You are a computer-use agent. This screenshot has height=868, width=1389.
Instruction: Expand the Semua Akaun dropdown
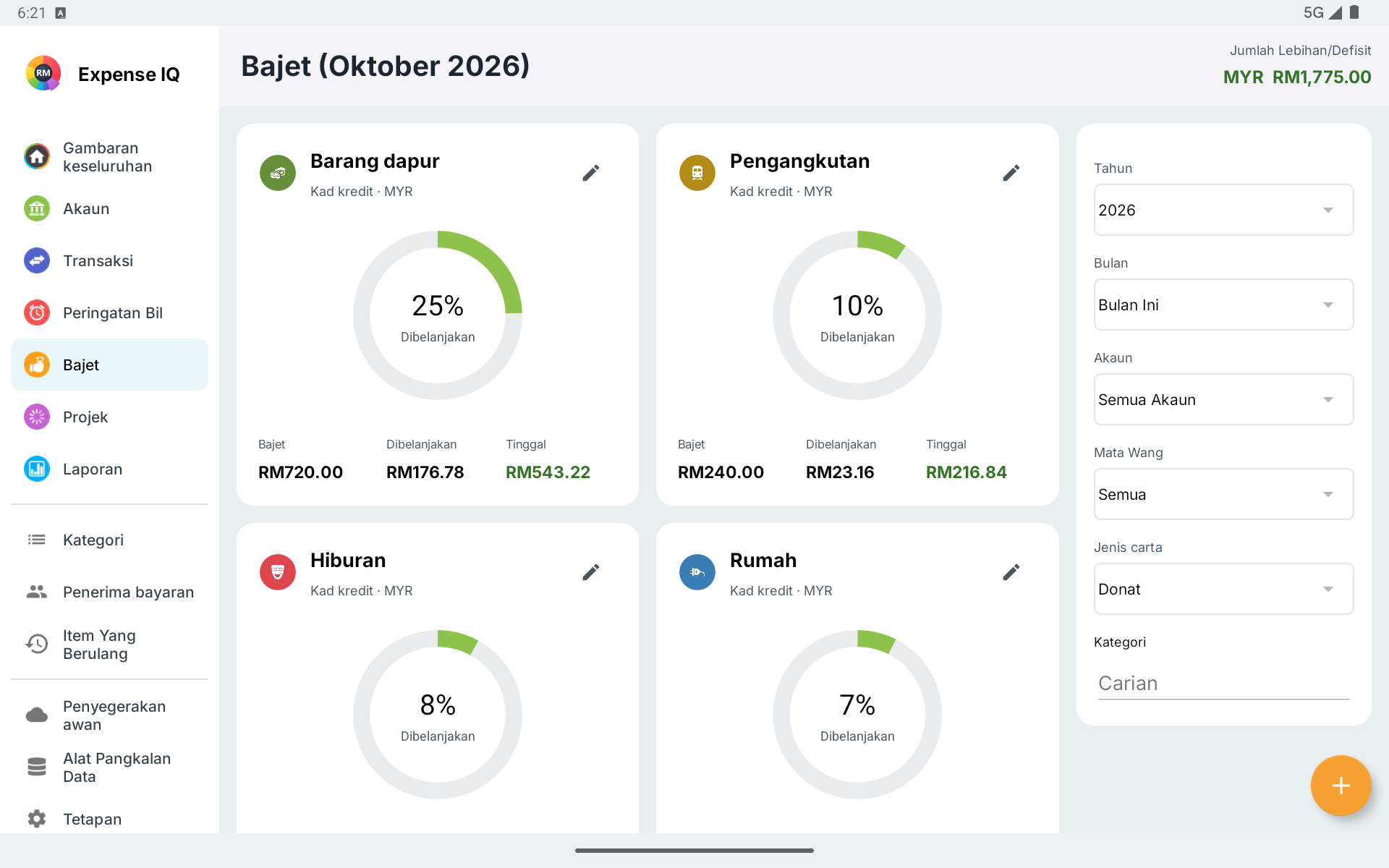[x=1223, y=399]
